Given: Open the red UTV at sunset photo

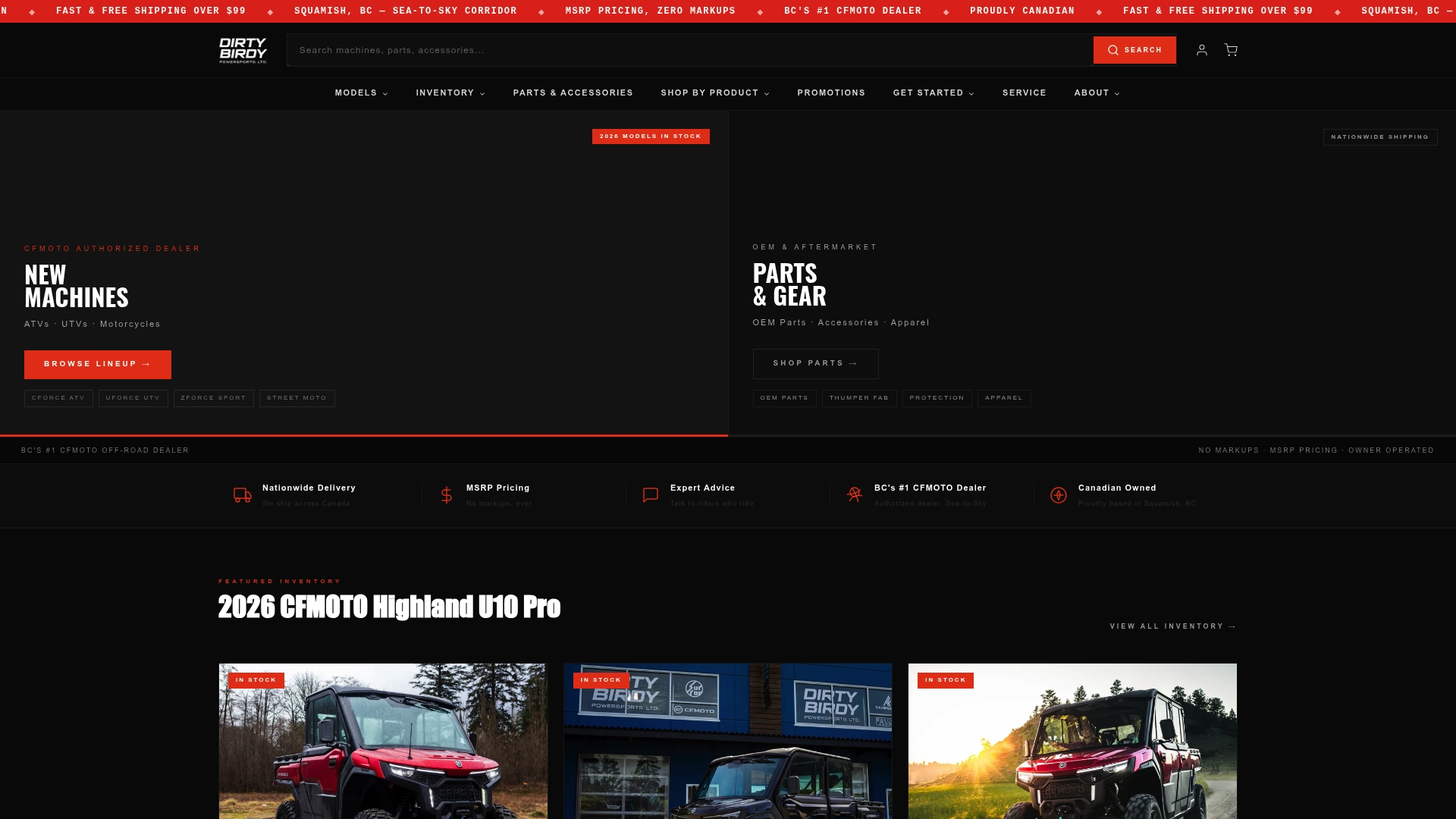Looking at the screenshot, I should [1072, 742].
